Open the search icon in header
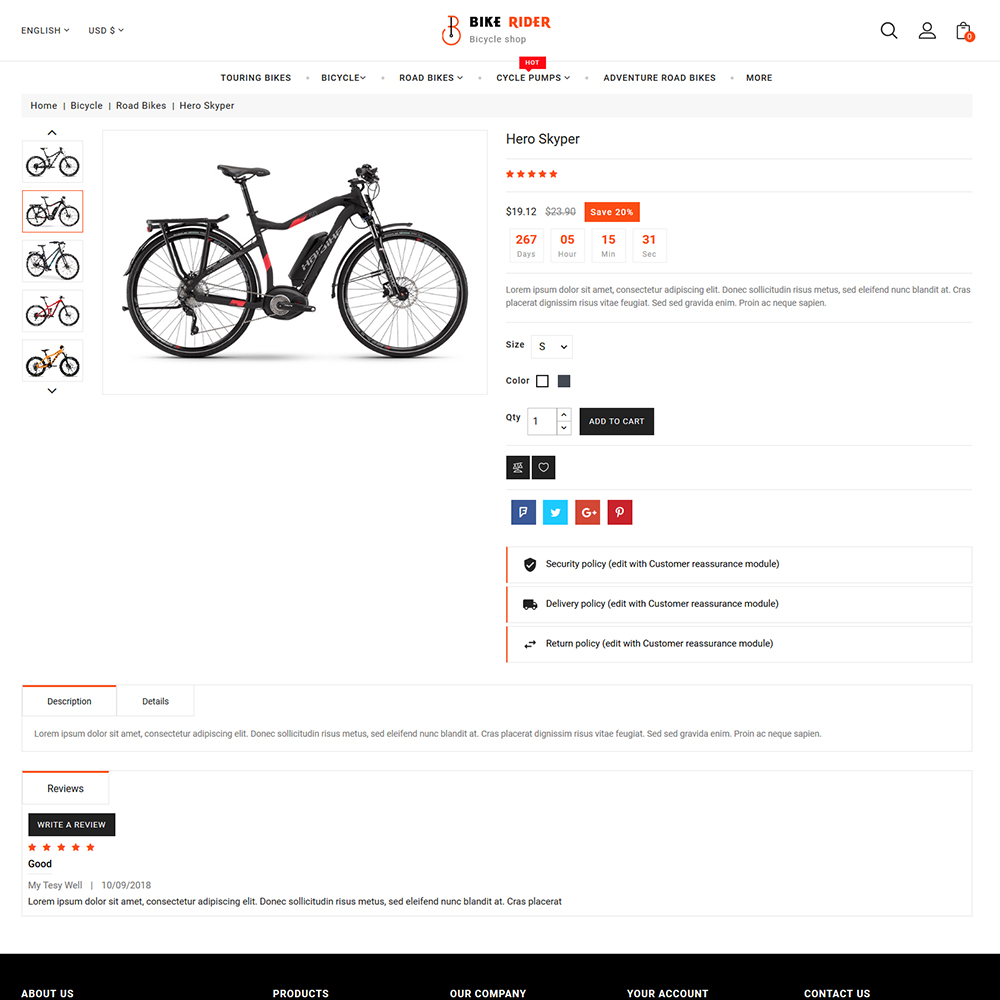This screenshot has height=1000, width=1000. 888,30
